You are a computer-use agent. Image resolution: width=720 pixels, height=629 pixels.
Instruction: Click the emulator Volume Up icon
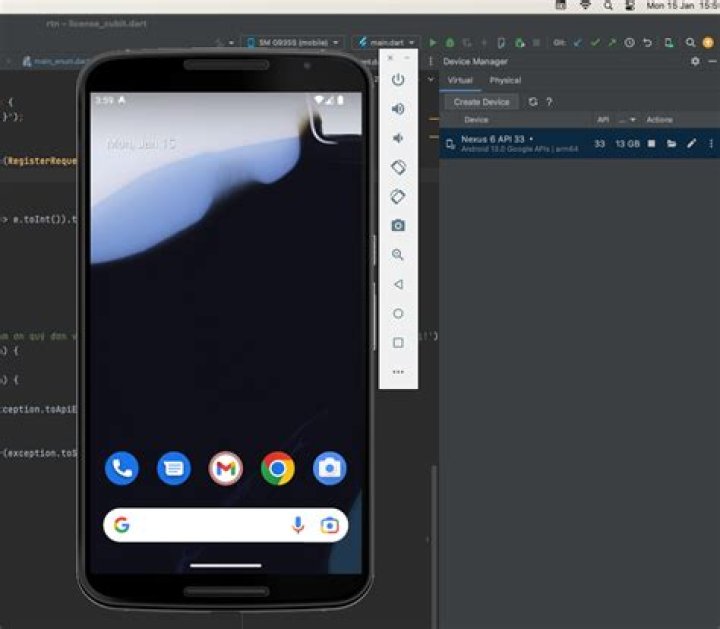point(398,109)
